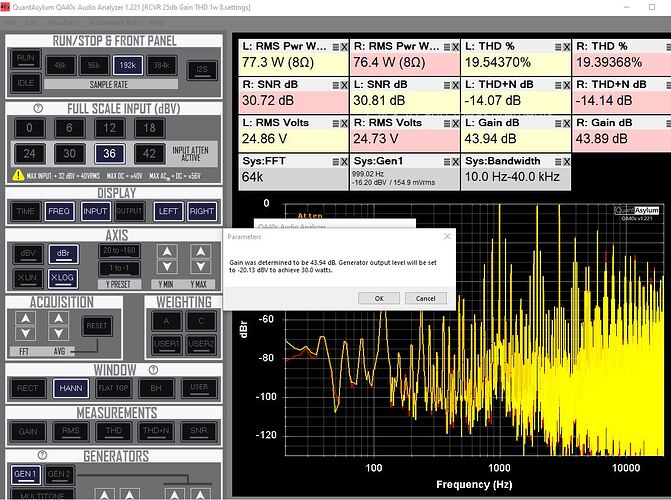Image resolution: width=671 pixels, height=500 pixels.
Task: Toggle the RIGHT channel display
Action: tap(202, 211)
